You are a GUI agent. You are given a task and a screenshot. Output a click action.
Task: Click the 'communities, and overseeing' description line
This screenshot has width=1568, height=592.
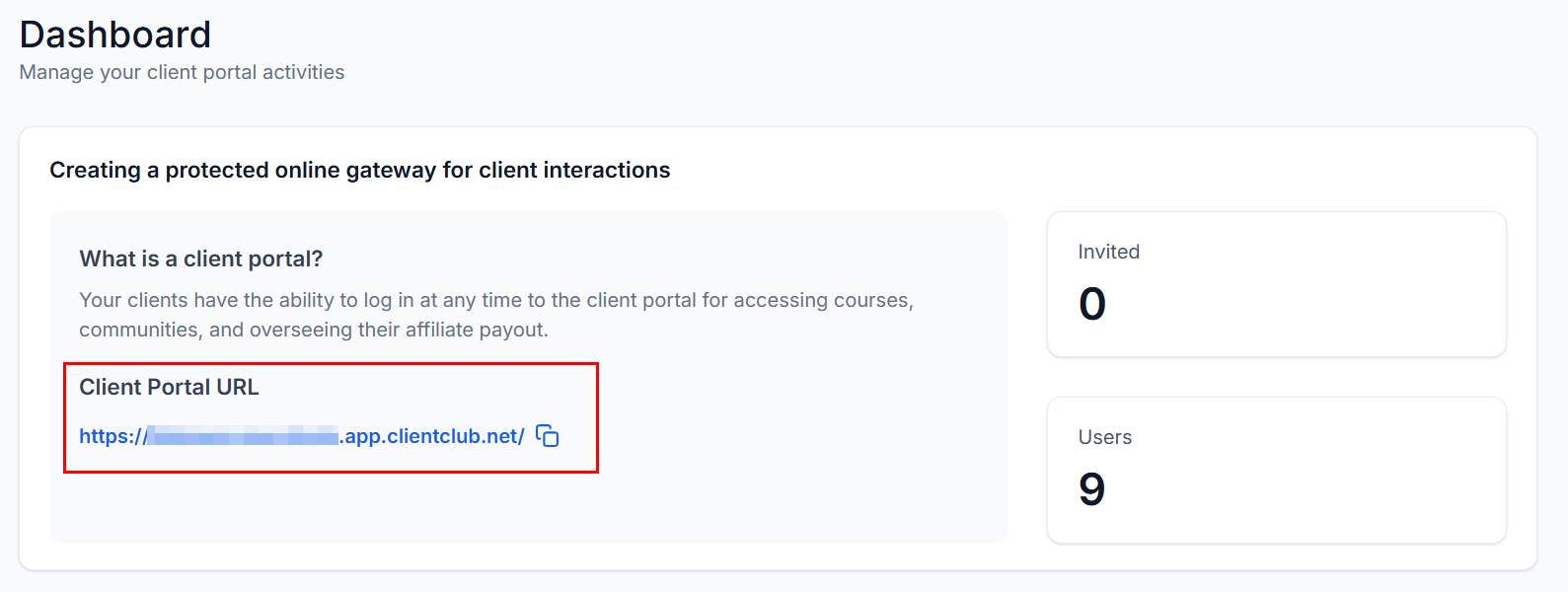pos(313,330)
